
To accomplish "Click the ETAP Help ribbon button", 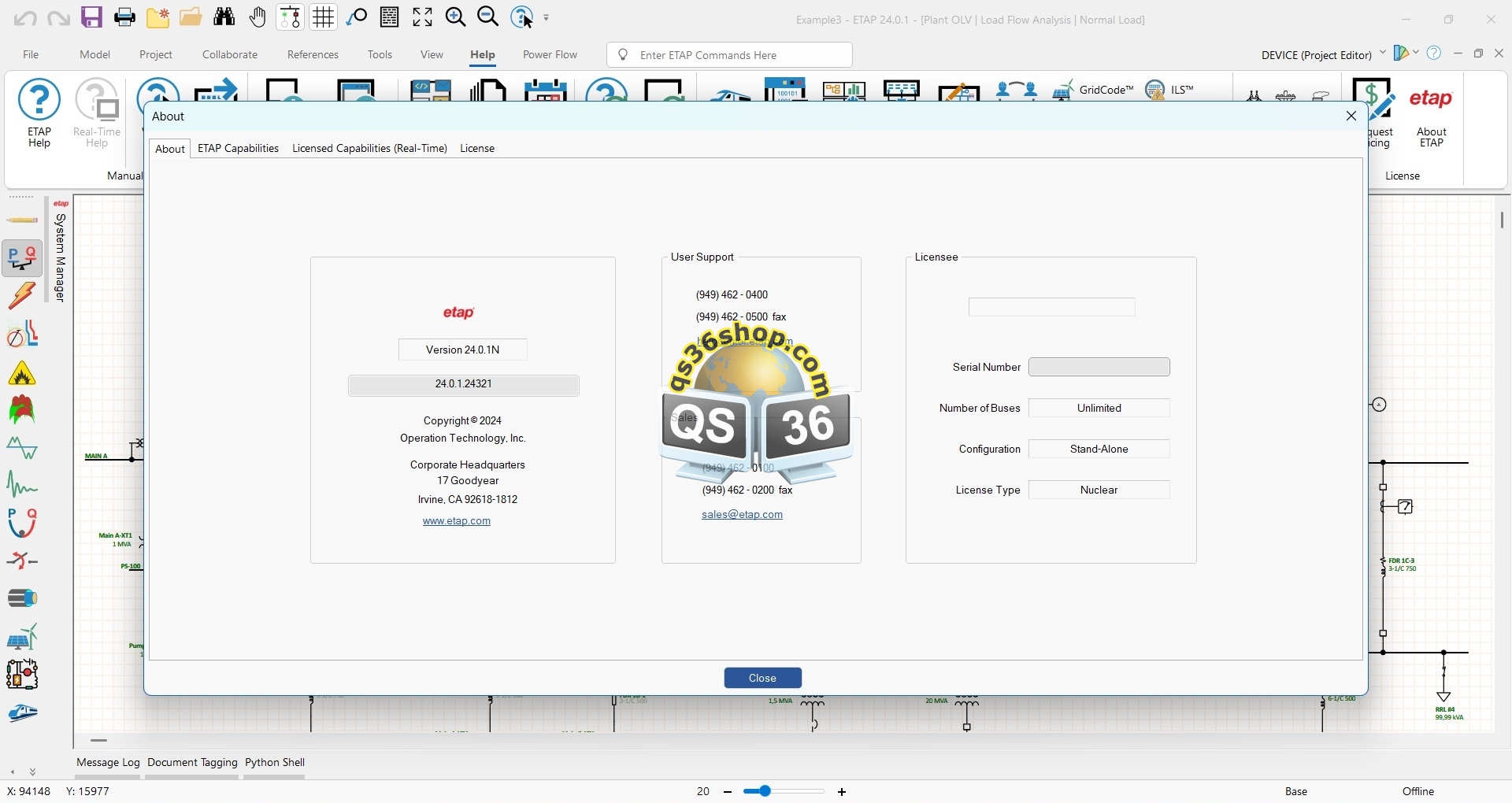I will [39, 113].
